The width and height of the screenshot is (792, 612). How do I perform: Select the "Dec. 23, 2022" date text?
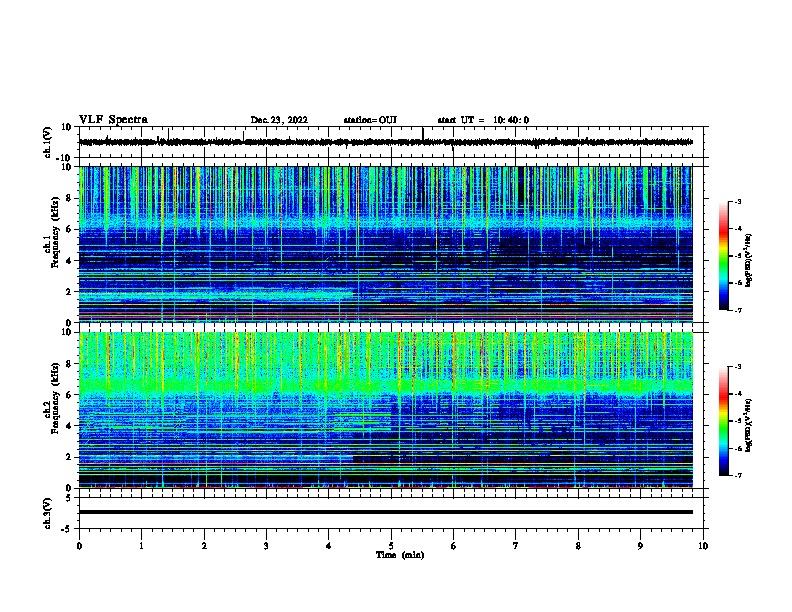pos(279,120)
